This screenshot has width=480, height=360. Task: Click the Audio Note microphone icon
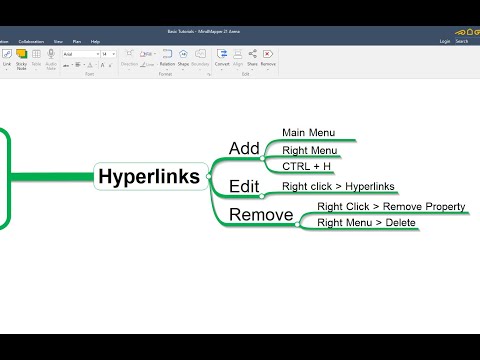51,54
